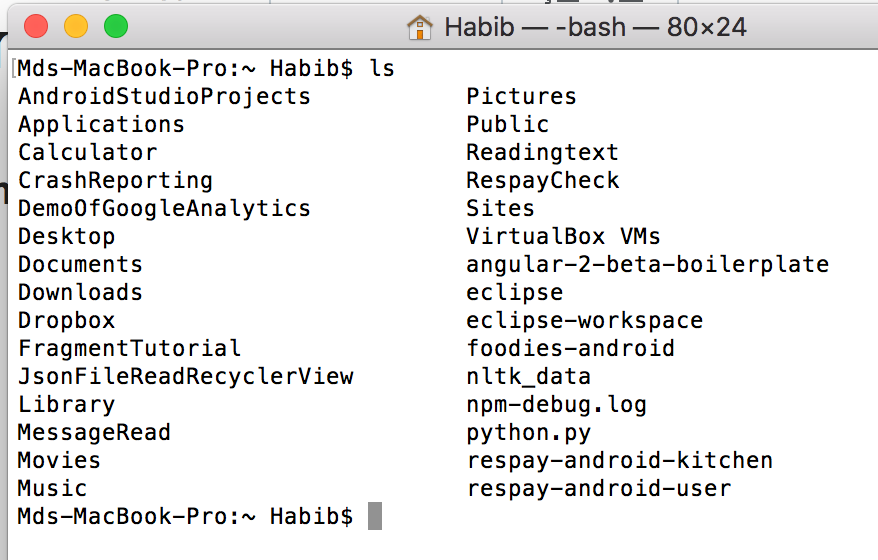This screenshot has width=878, height=560.
Task: Click on DemoOfGoogleAnalytics entry
Action: coord(164,208)
